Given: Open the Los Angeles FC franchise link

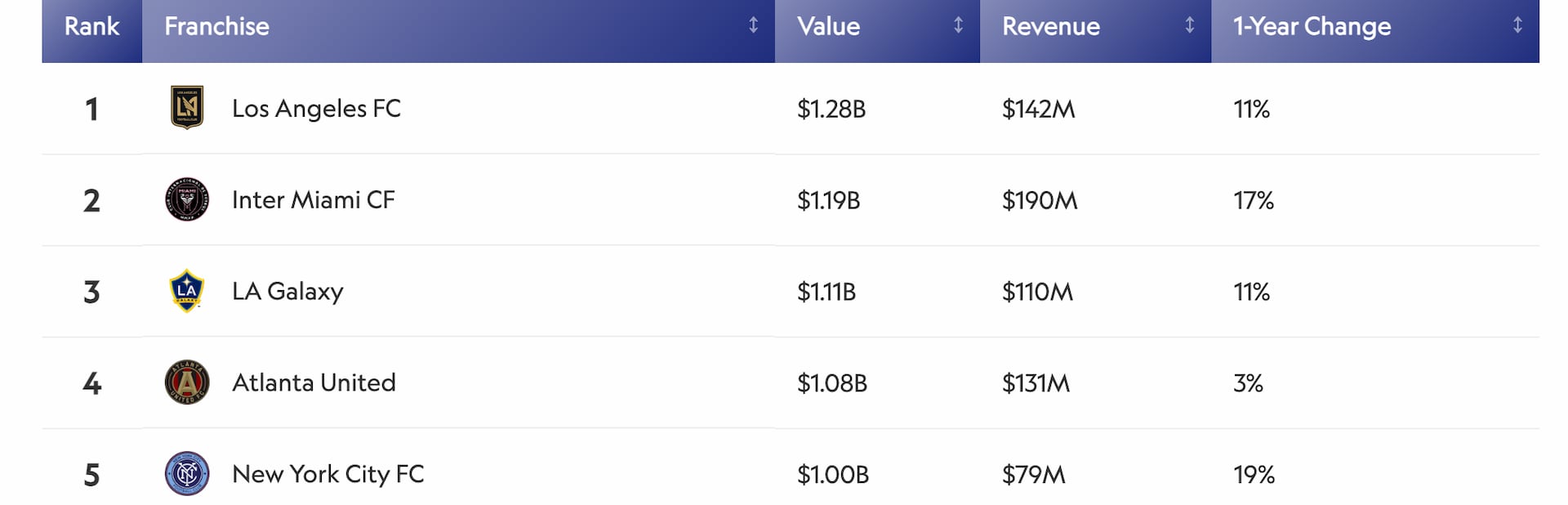Looking at the screenshot, I should tap(316, 109).
